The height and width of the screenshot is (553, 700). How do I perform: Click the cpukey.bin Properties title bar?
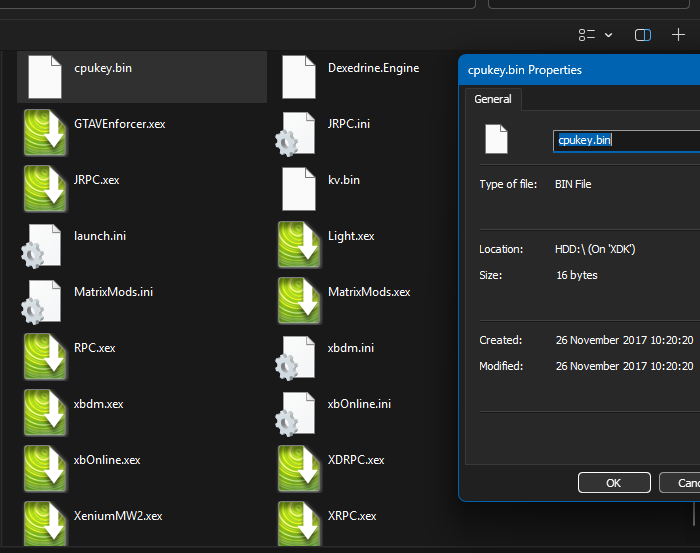click(579, 70)
